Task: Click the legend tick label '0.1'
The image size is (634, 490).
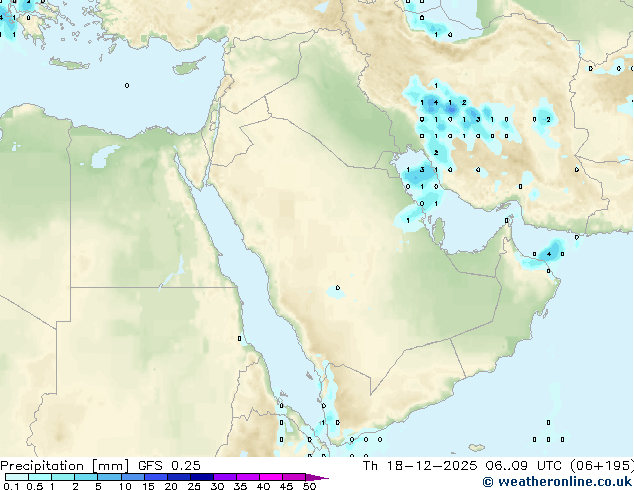Action: [11, 486]
